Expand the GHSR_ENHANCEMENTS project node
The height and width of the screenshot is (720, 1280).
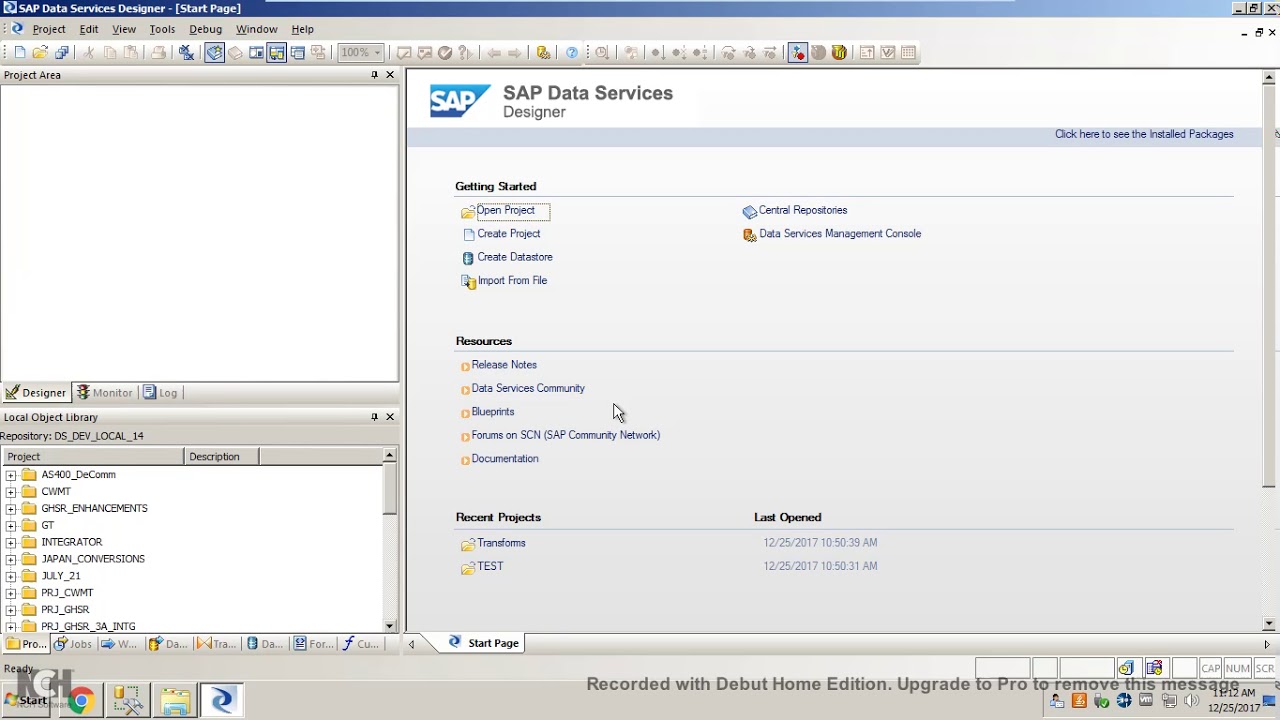click(x=11, y=509)
